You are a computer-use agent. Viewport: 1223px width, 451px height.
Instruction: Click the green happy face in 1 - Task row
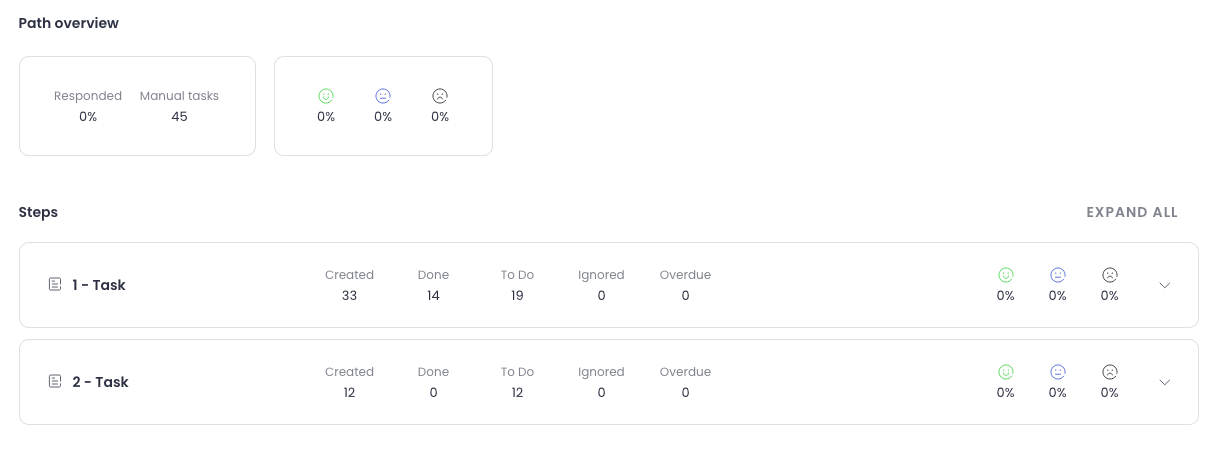pos(1006,274)
